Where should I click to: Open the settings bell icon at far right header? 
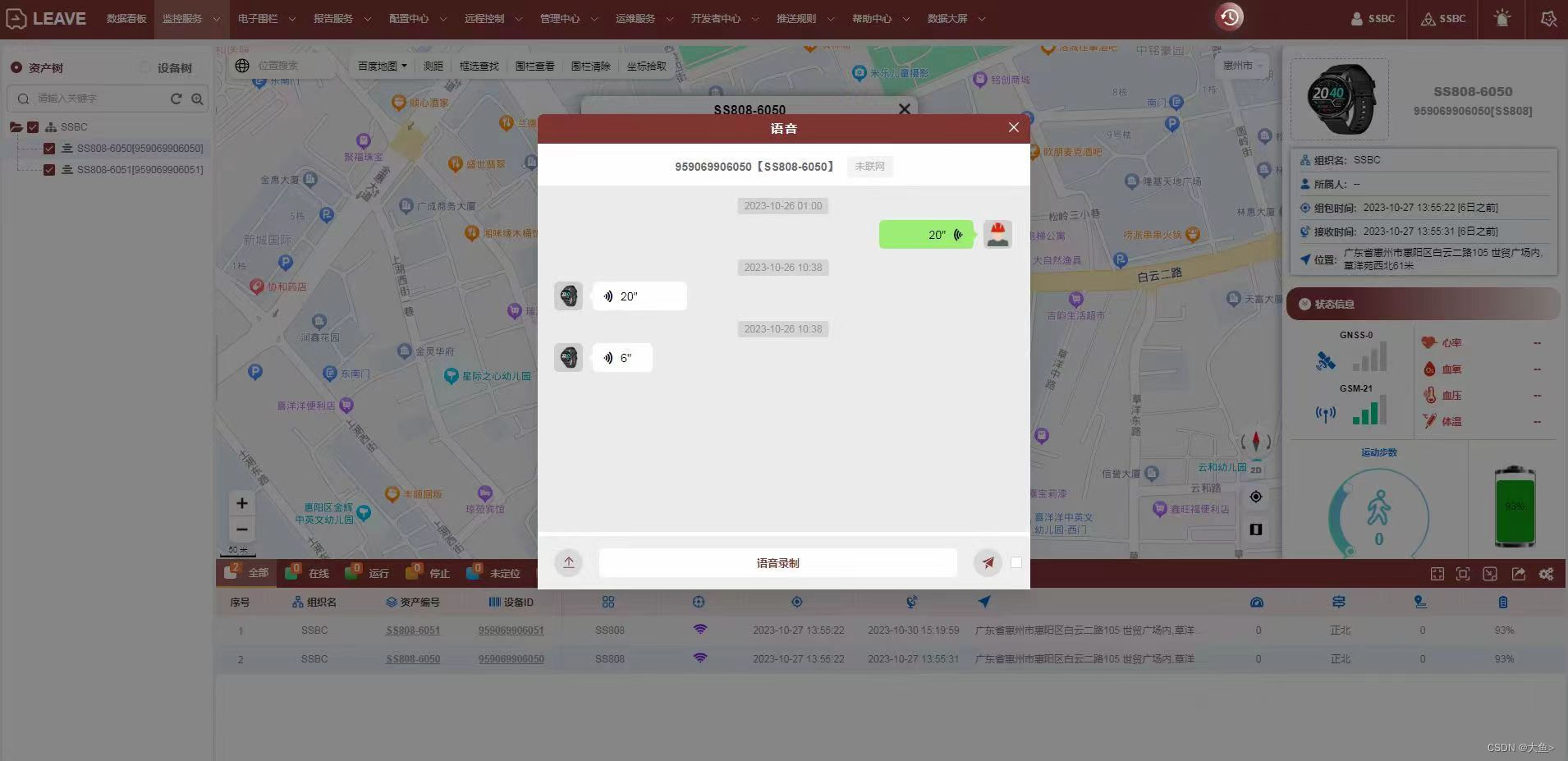click(1548, 18)
